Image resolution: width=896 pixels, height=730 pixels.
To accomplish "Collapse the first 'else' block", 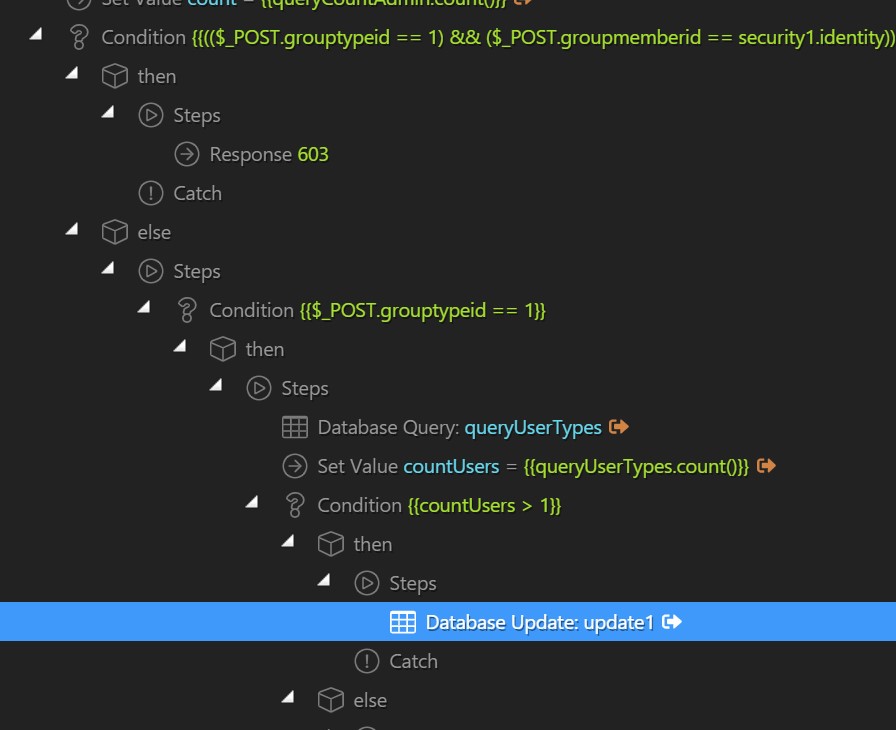I will pyautogui.click(x=72, y=229).
